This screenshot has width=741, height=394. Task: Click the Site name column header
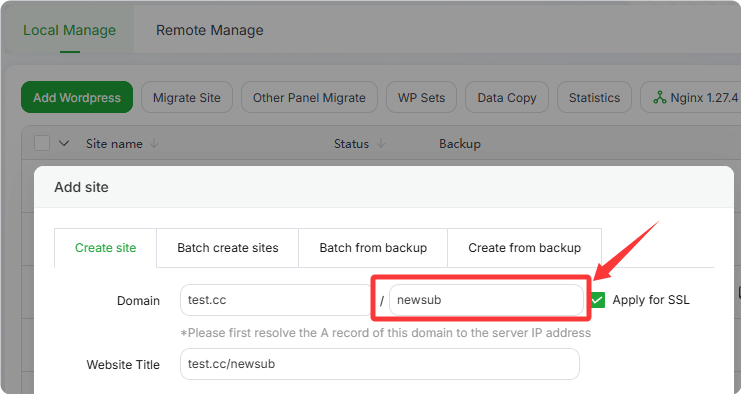114,144
